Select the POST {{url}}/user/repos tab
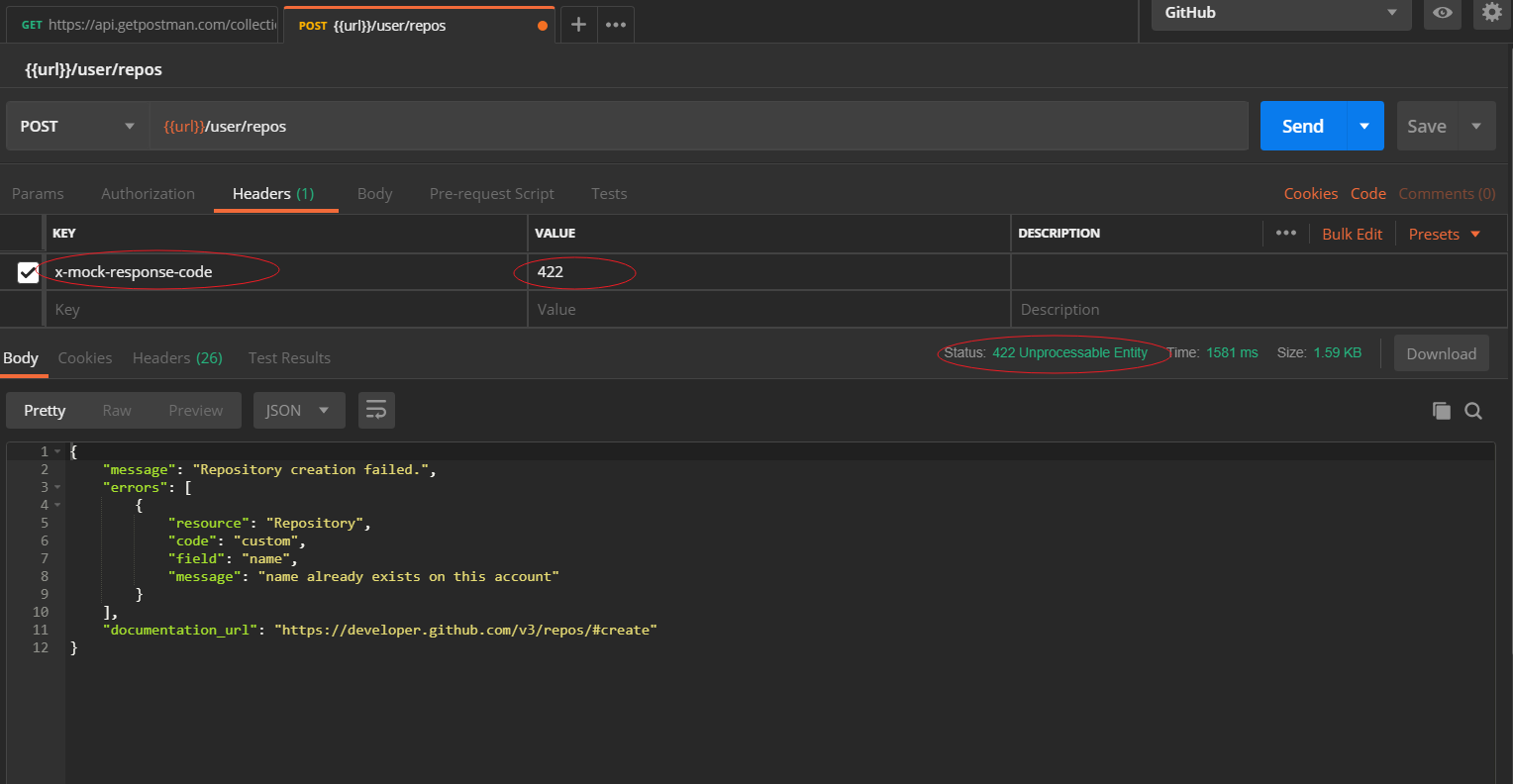 [x=419, y=25]
